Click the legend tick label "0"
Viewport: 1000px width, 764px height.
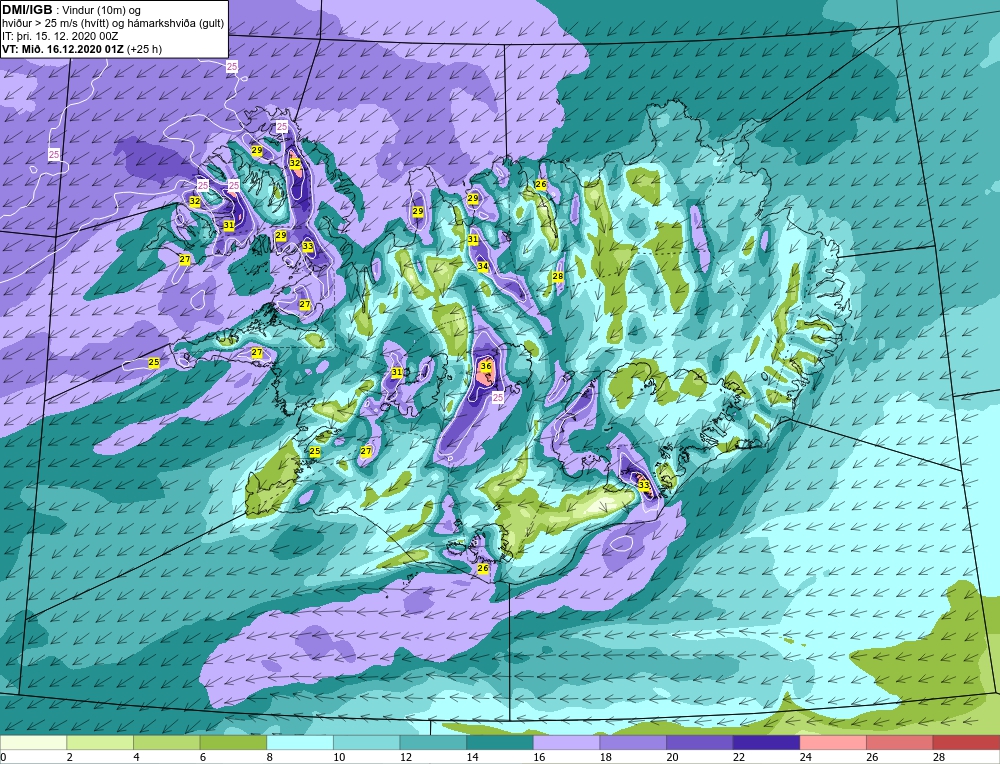[x=3, y=757]
